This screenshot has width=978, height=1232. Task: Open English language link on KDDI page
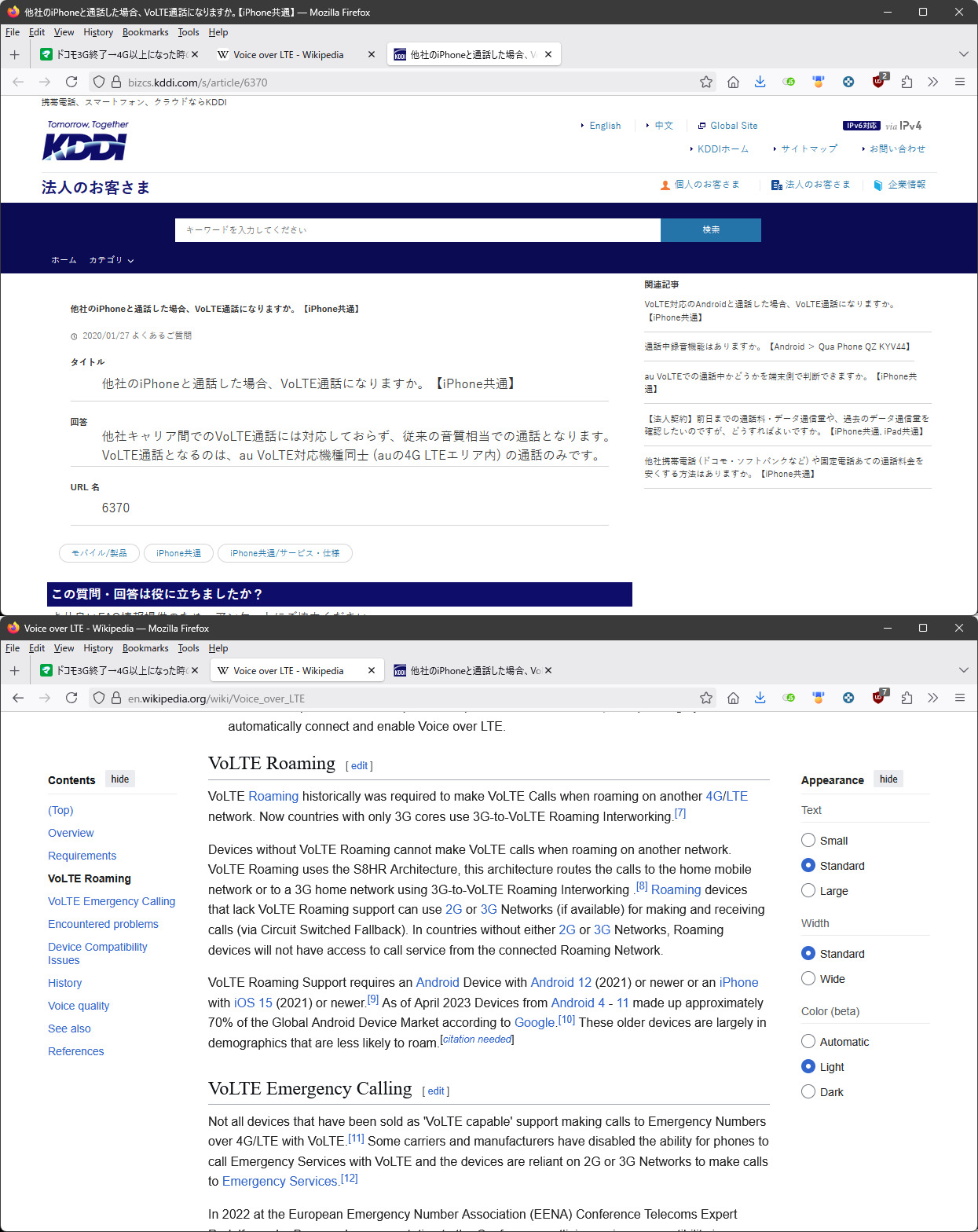[x=605, y=126]
